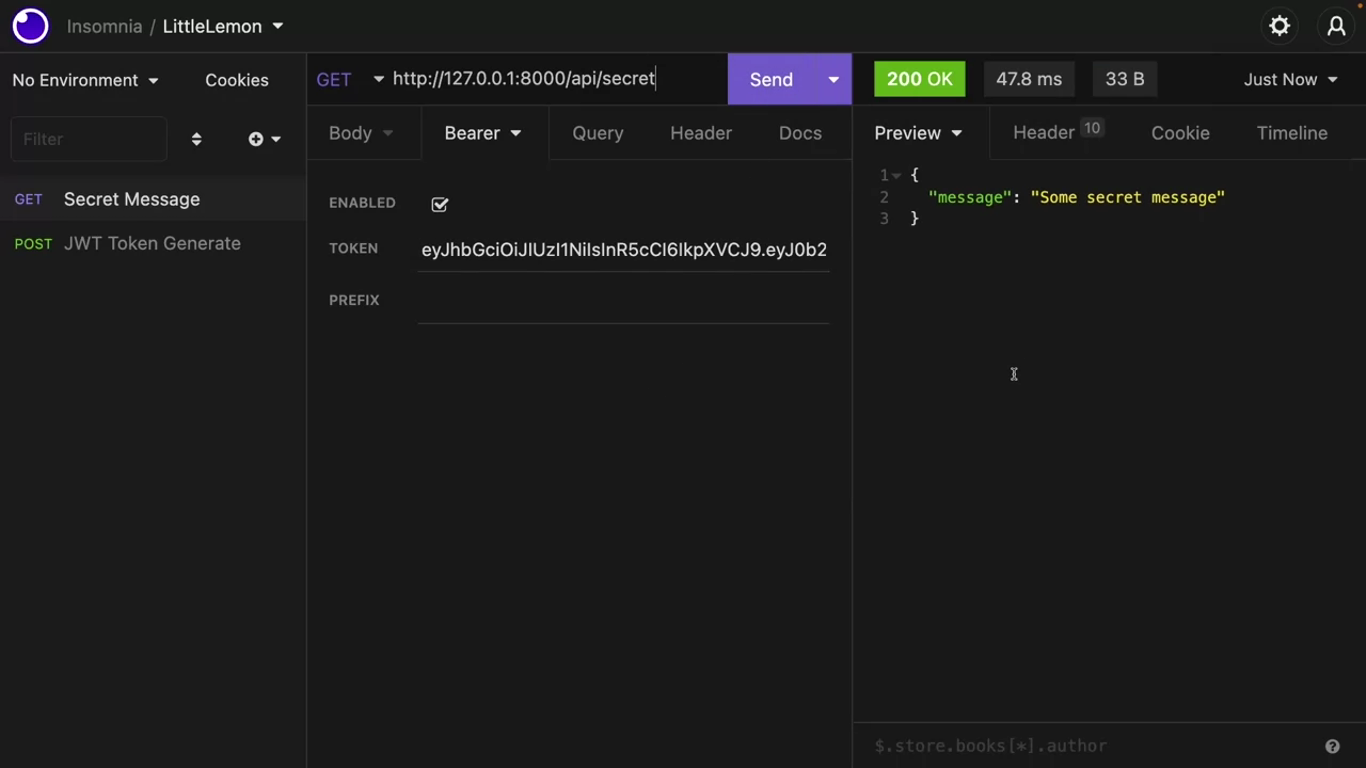Screen dimensions: 1366x768
Task: Open the help question mark icon
Action: click(1332, 746)
